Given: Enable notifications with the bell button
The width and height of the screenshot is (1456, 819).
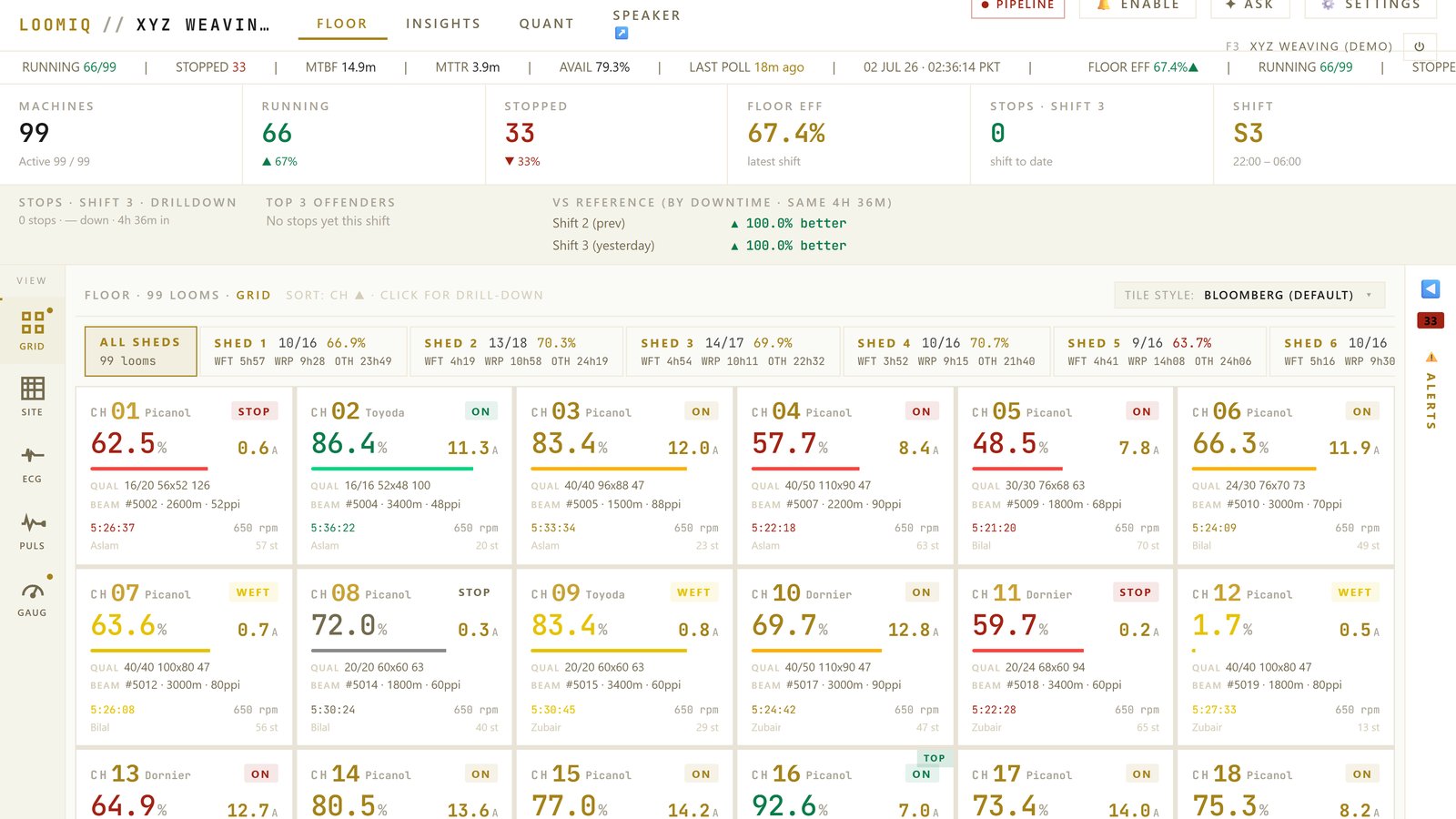Looking at the screenshot, I should pos(1137,5).
